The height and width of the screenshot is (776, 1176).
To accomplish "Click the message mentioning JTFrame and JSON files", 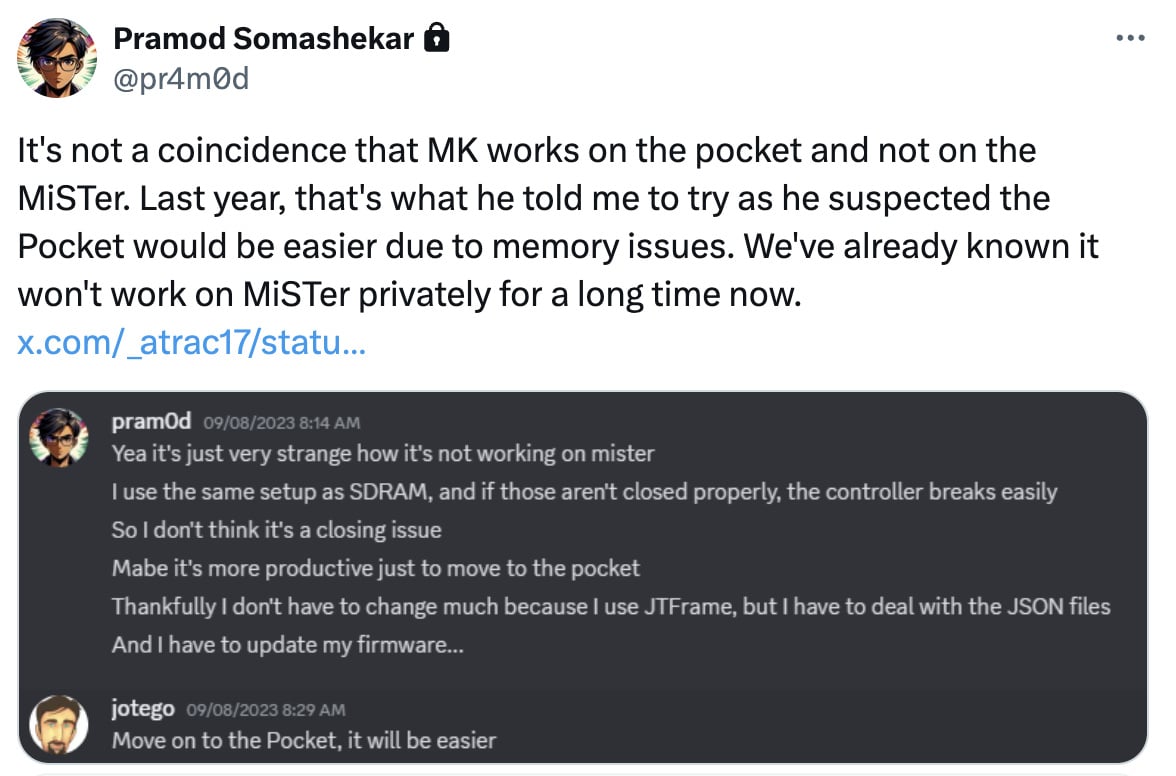I will (611, 607).
